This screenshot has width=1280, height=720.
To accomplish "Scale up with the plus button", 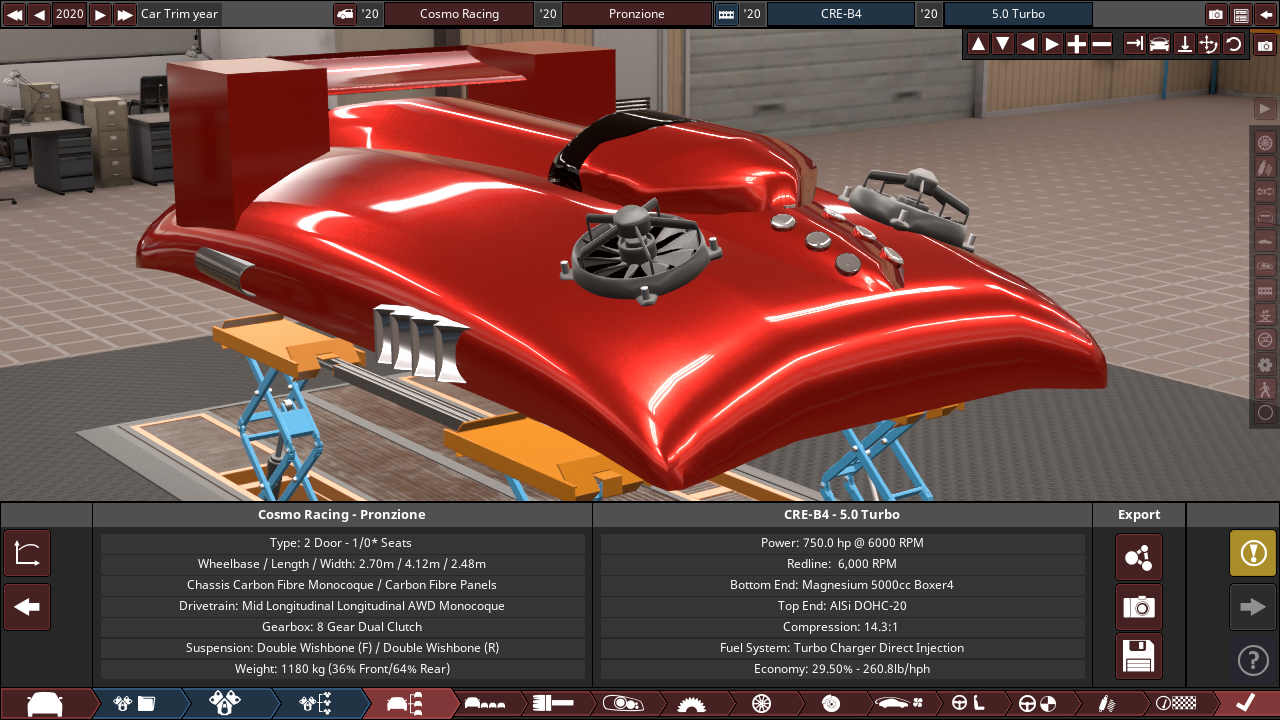I will [x=1077, y=44].
